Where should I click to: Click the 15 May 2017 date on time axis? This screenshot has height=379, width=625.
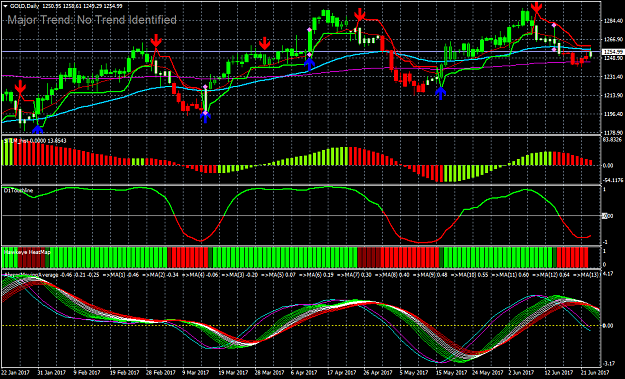pos(452,373)
